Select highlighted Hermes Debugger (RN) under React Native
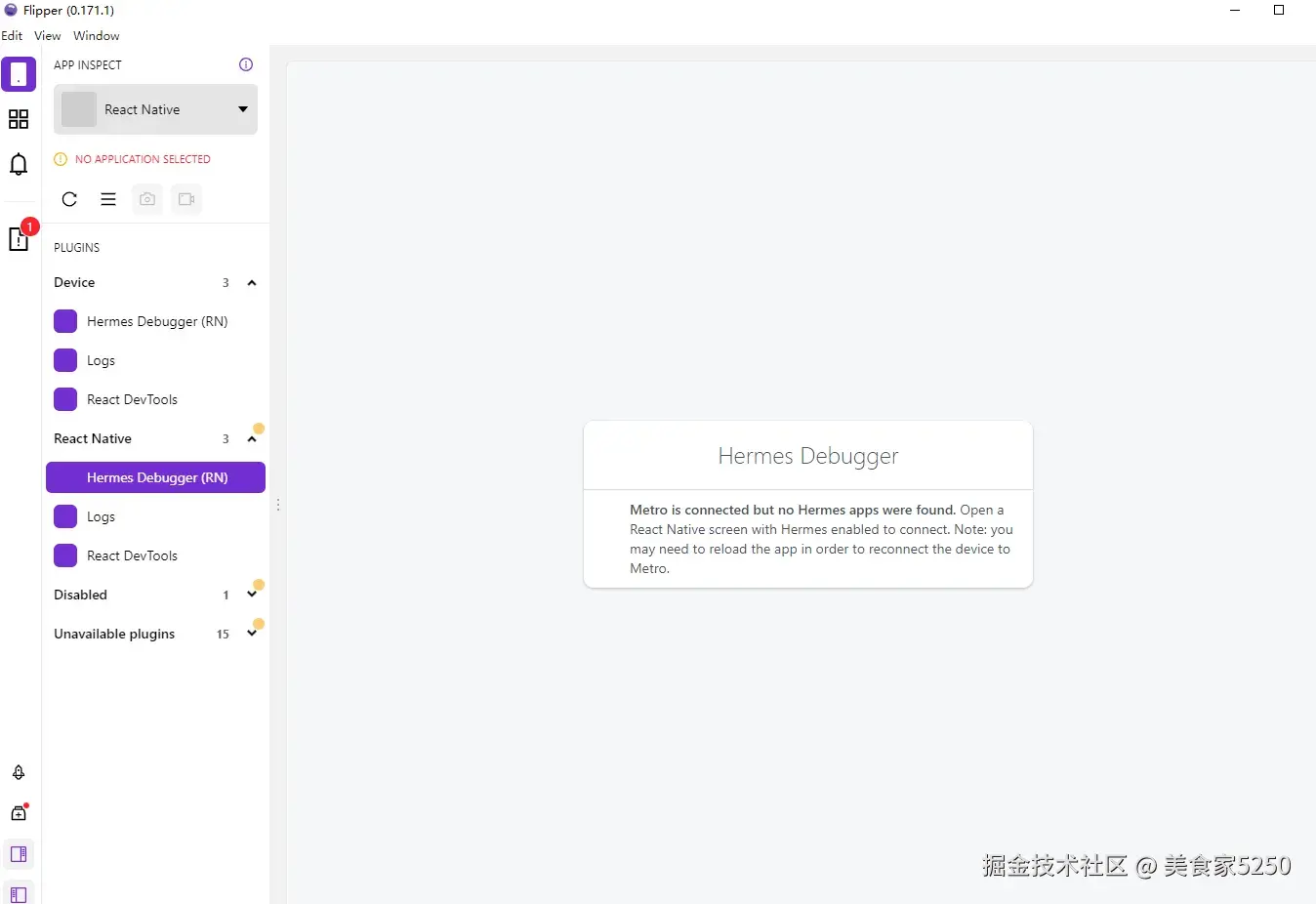This screenshot has height=904, width=1316. 155,477
